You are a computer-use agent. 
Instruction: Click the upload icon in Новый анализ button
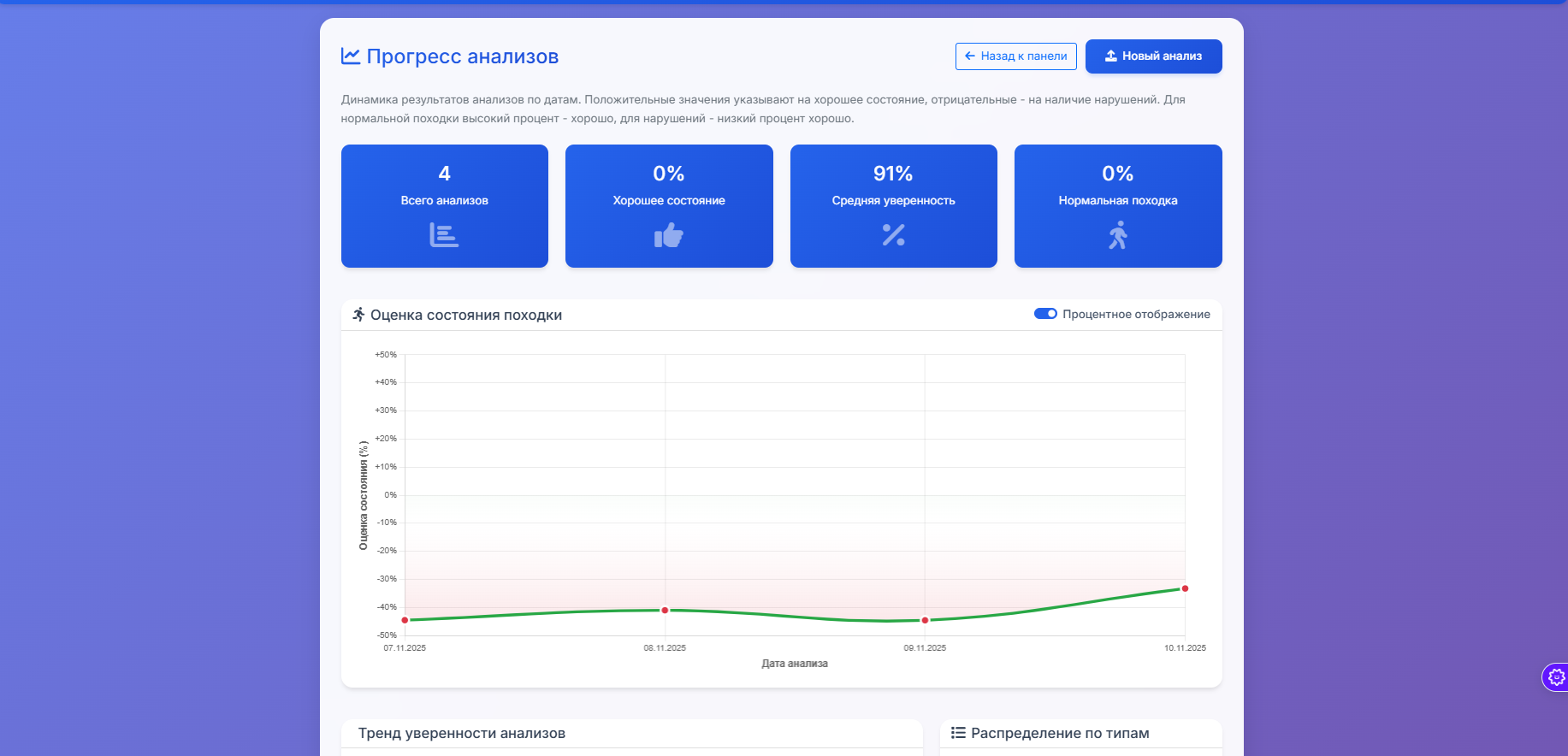[x=1110, y=56]
